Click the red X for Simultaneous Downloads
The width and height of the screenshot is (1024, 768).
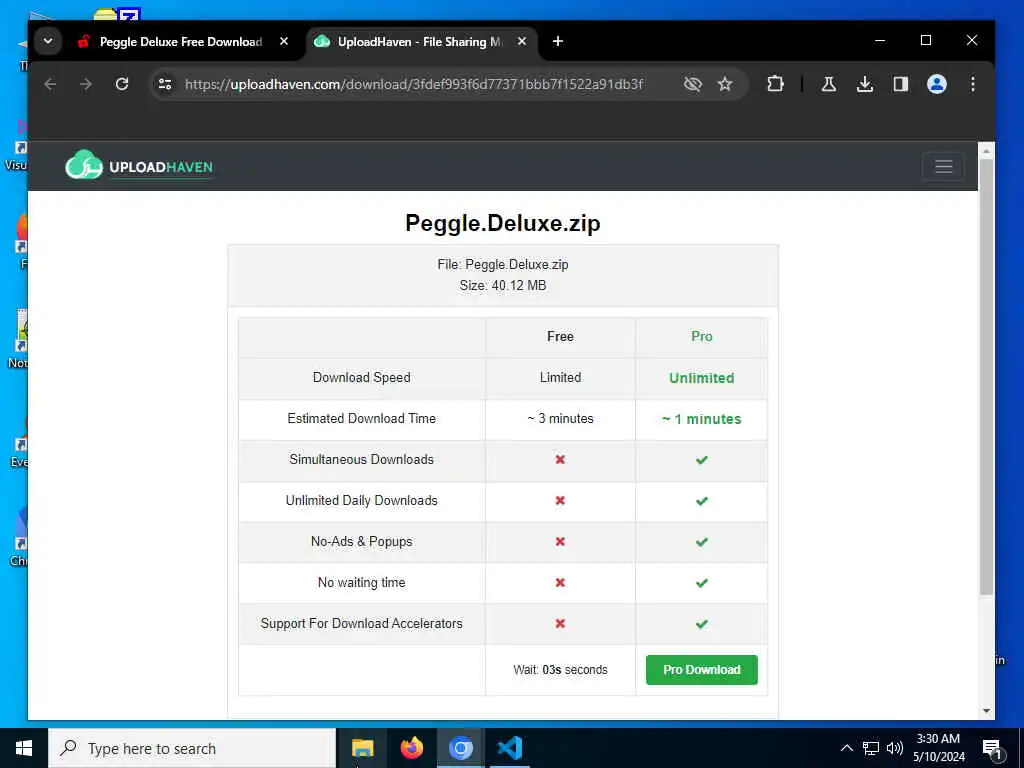pos(560,459)
